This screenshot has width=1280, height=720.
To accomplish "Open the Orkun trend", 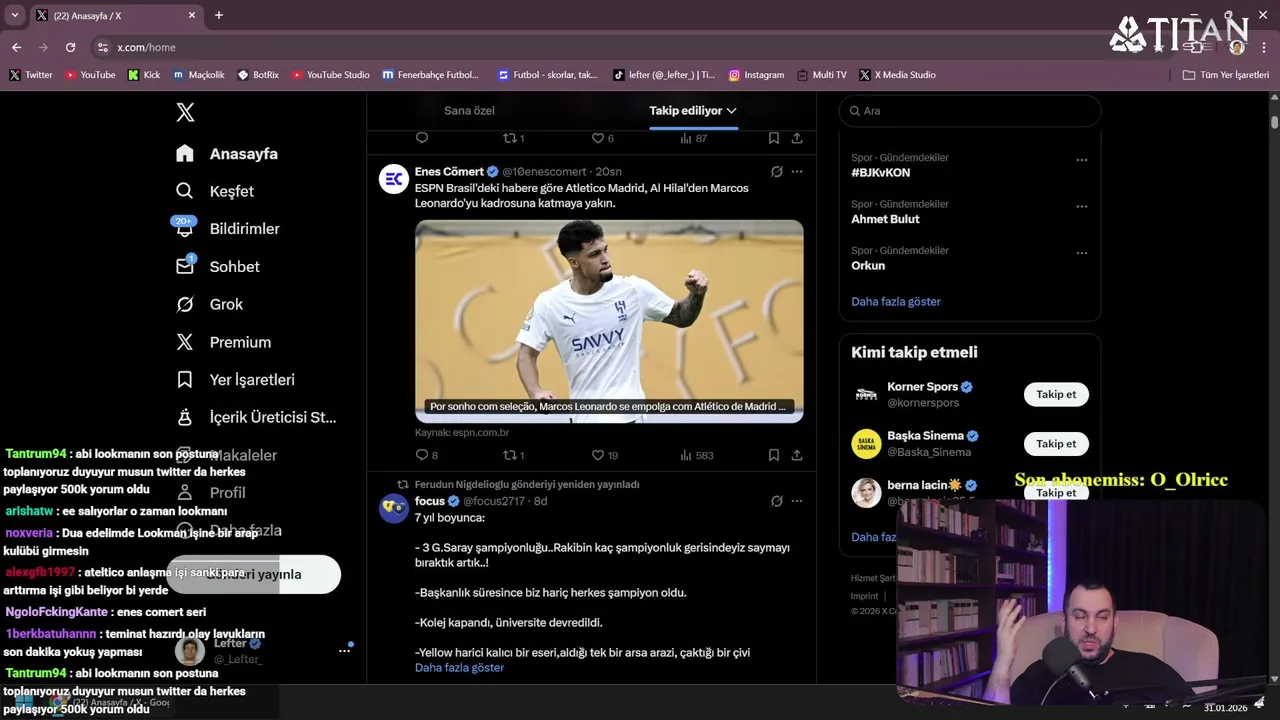I will [868, 266].
